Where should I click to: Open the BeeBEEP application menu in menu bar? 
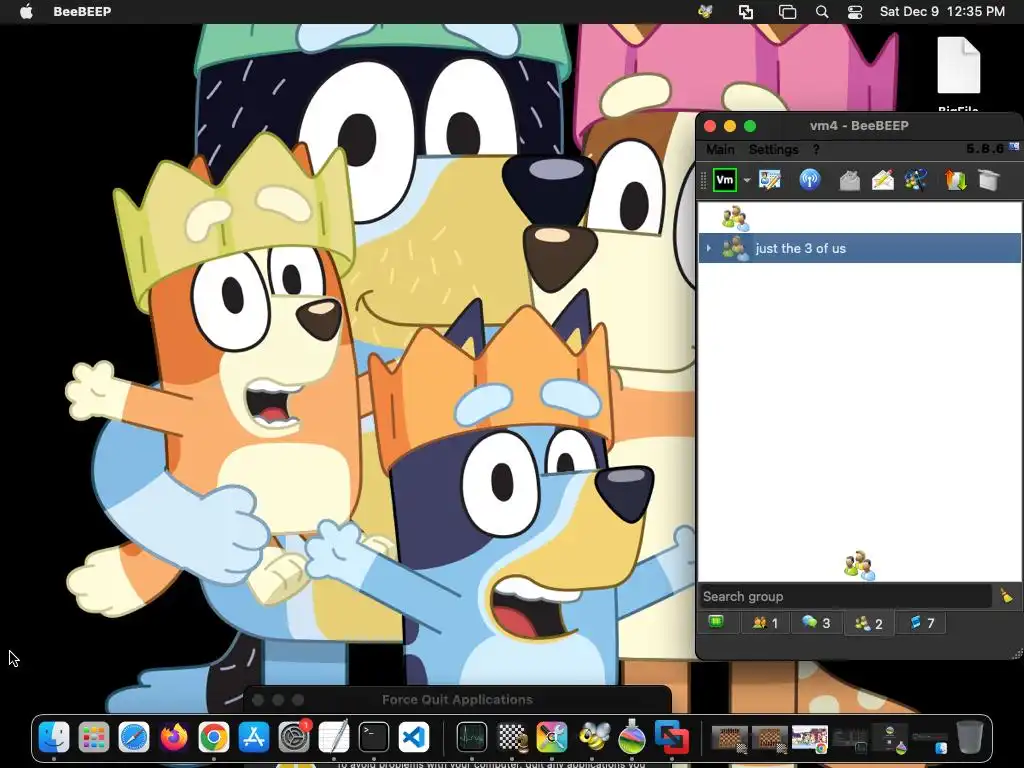[x=82, y=12]
